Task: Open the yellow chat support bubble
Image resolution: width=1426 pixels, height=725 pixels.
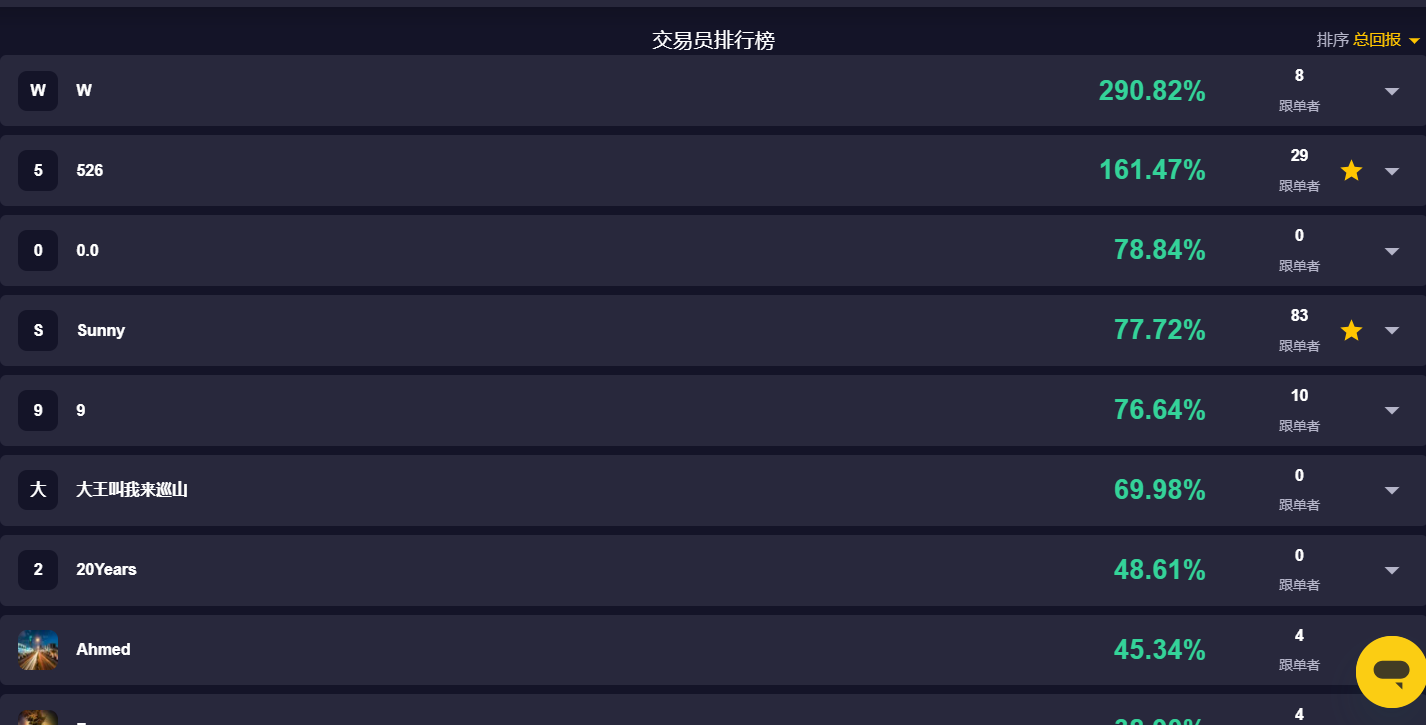Action: click(x=1391, y=671)
